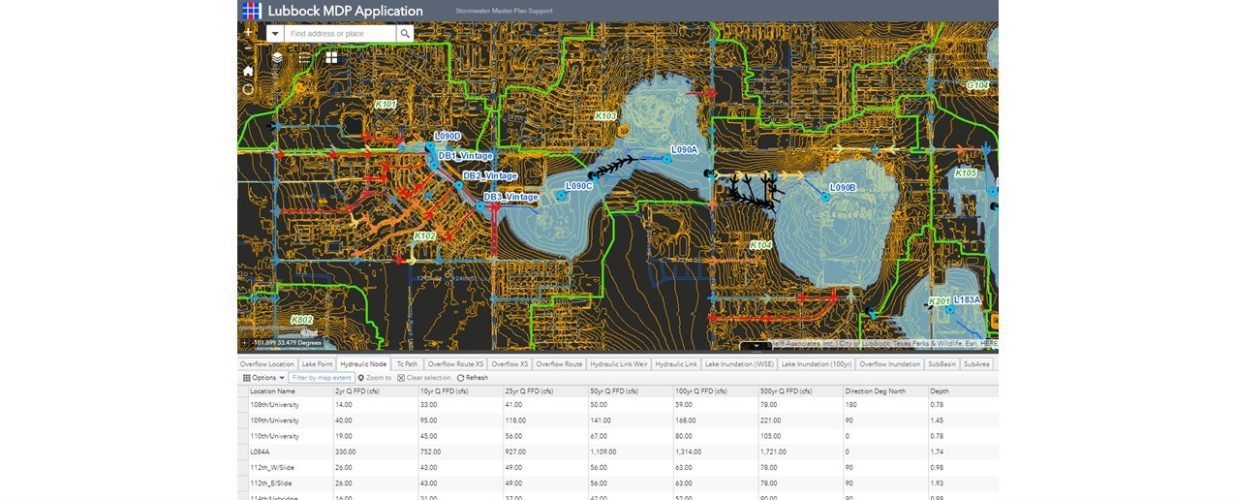Click the Clear selection button
Screen dimensions: 1235x500
424,378
